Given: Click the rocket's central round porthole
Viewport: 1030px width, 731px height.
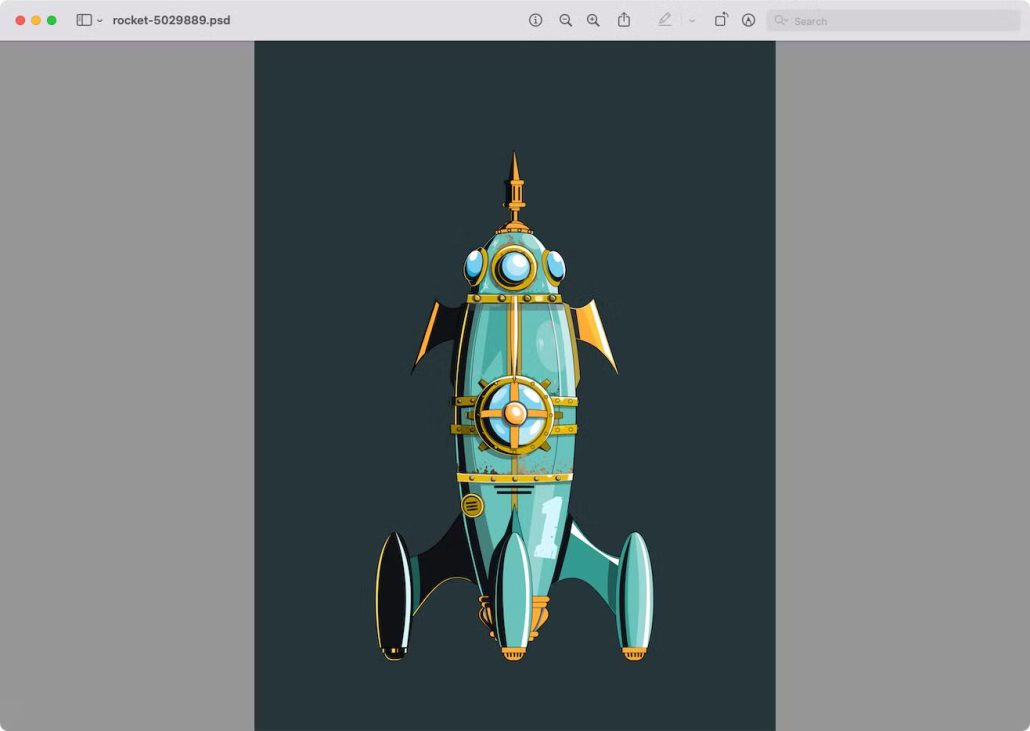Looking at the screenshot, I should pos(515,413).
